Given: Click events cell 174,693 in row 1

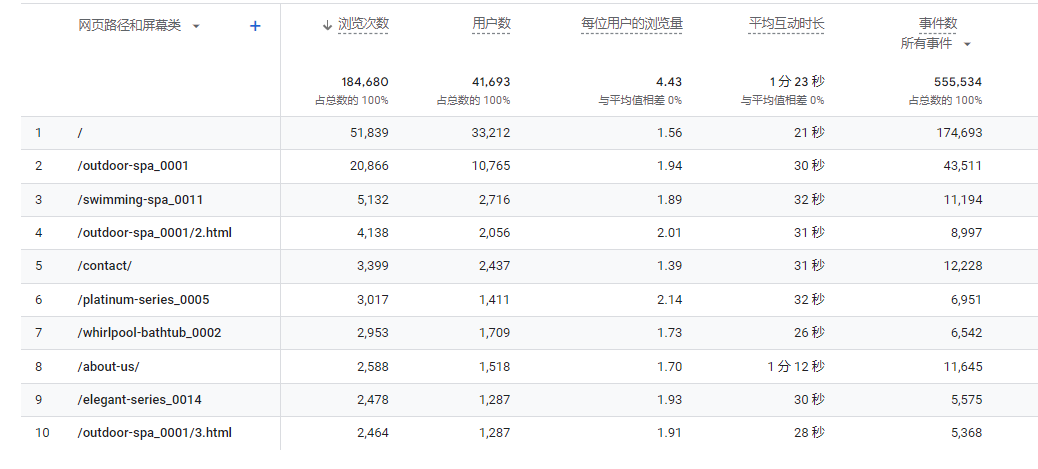Looking at the screenshot, I should pos(958,132).
